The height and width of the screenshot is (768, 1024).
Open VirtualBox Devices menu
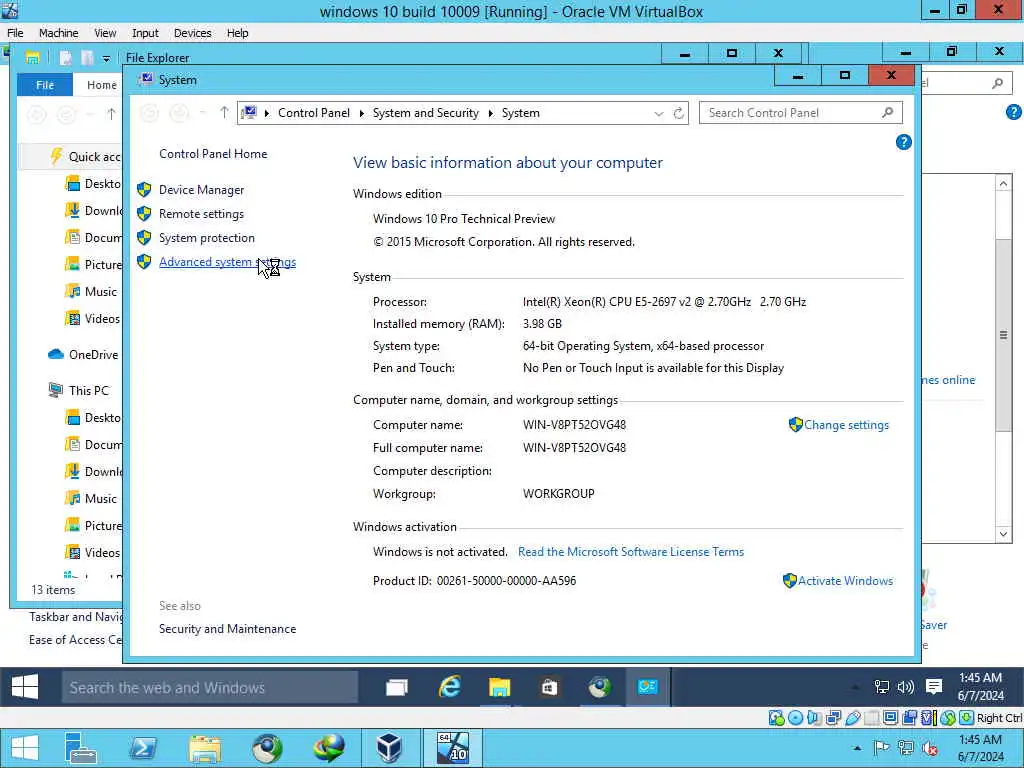click(193, 33)
